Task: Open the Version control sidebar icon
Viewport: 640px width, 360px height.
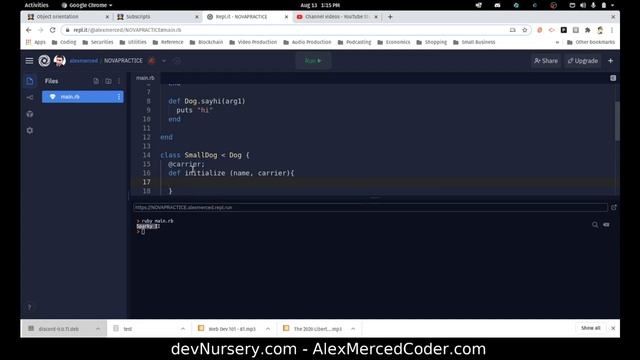Action: point(30,98)
